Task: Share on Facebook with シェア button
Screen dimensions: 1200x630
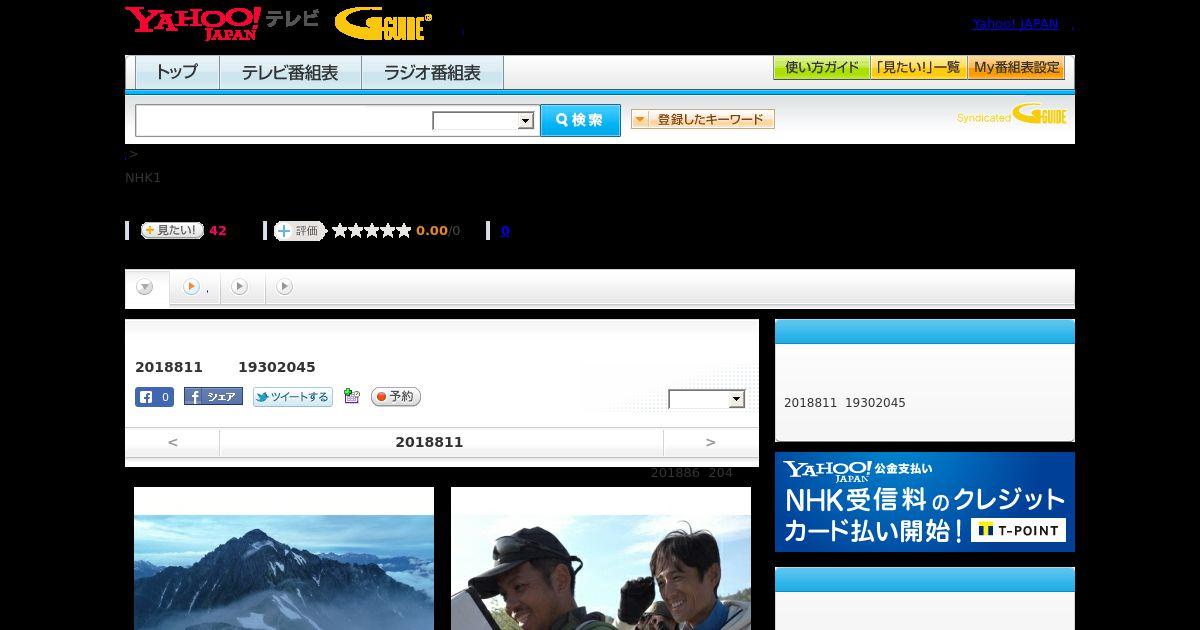Action: click(x=213, y=397)
